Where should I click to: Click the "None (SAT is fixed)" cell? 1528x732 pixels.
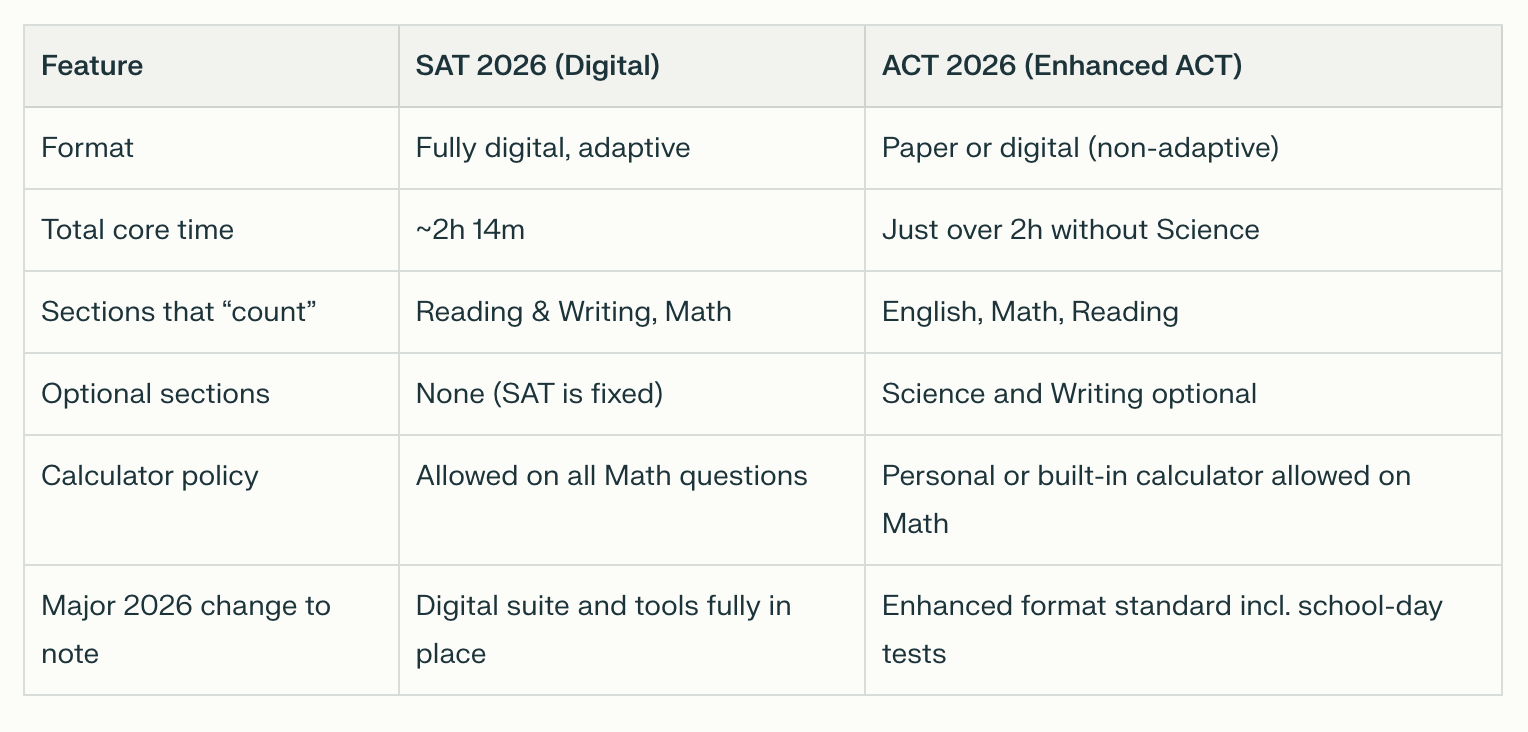pos(539,394)
